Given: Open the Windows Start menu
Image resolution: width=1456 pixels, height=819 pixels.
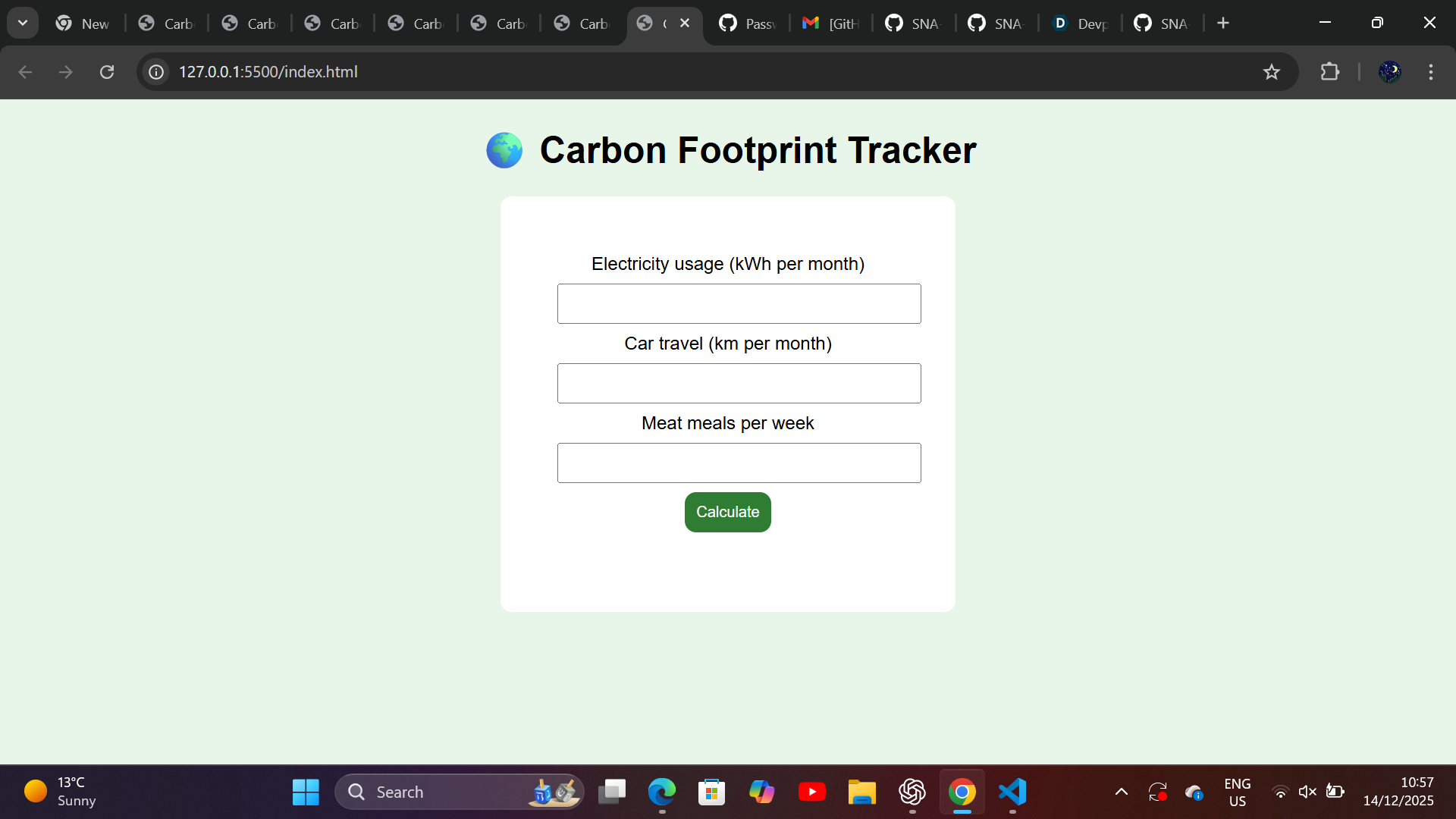Looking at the screenshot, I should pos(306,792).
